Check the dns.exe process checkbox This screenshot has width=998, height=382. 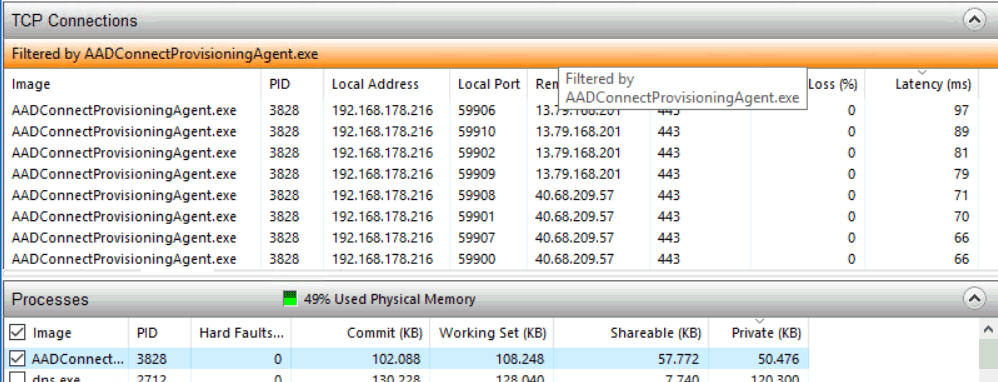(x=17, y=379)
